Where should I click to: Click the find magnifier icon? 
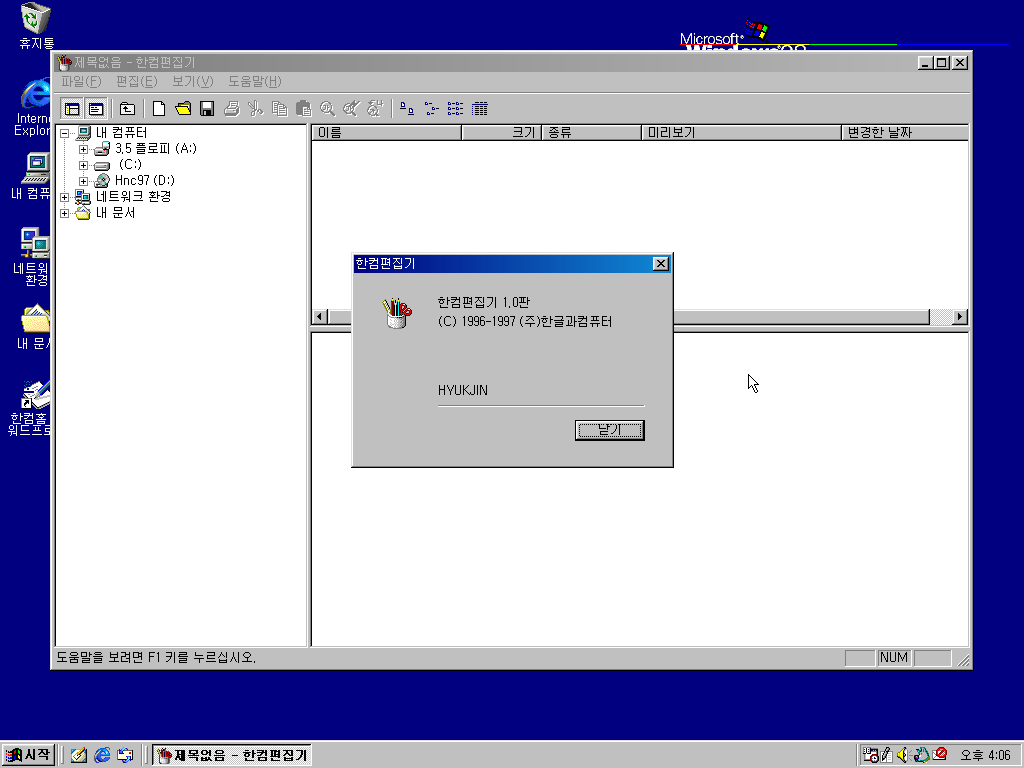[x=327, y=109]
